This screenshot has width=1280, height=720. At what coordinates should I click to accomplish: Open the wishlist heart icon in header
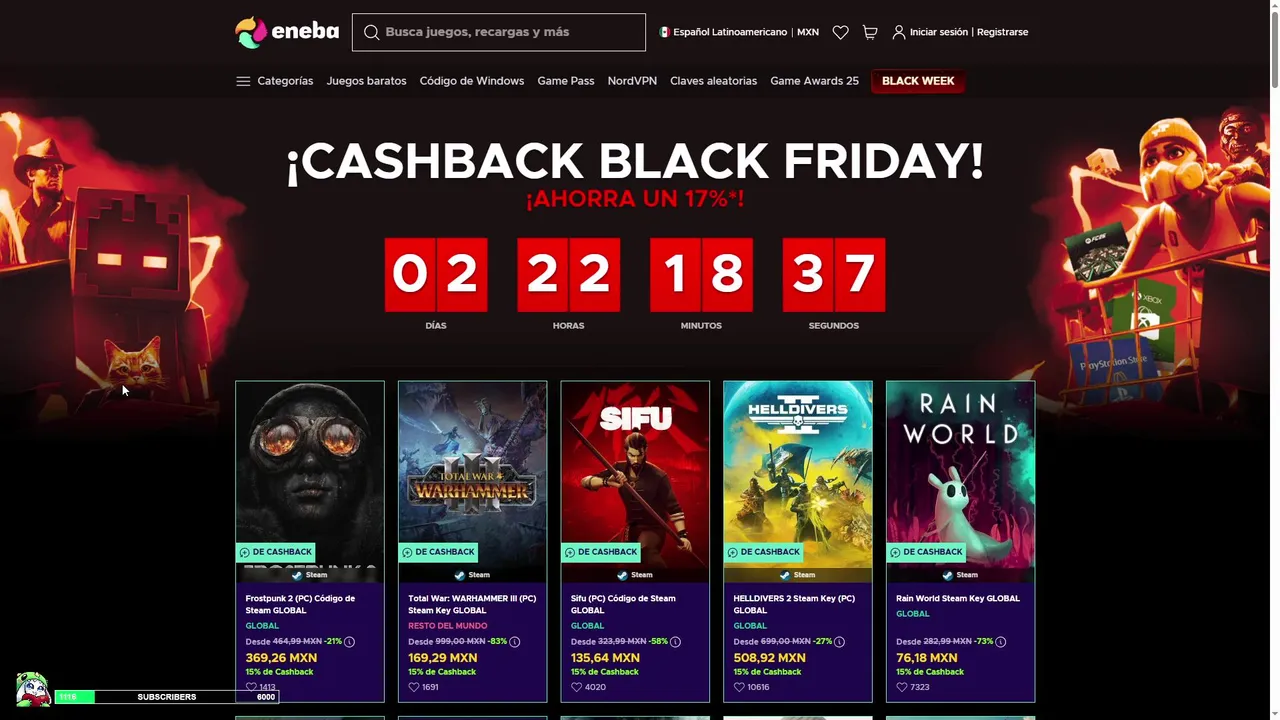click(x=840, y=32)
